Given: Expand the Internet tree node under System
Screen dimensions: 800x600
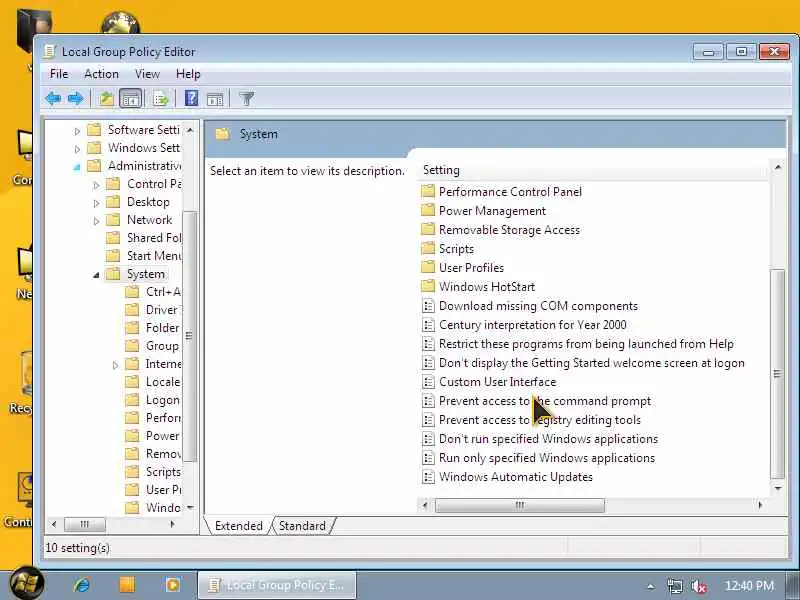Looking at the screenshot, I should tap(115, 365).
